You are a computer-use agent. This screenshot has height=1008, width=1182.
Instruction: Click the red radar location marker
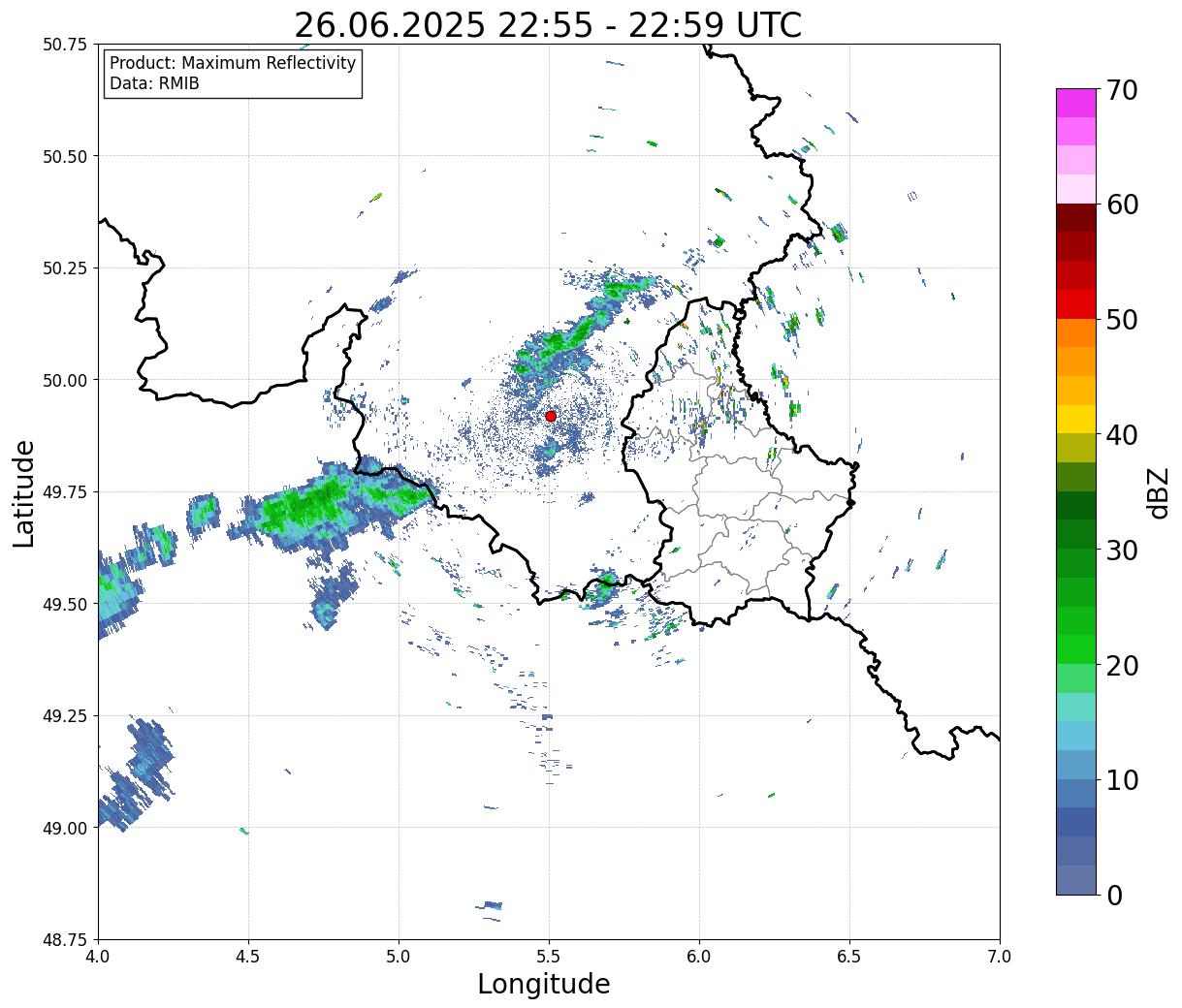tap(551, 416)
